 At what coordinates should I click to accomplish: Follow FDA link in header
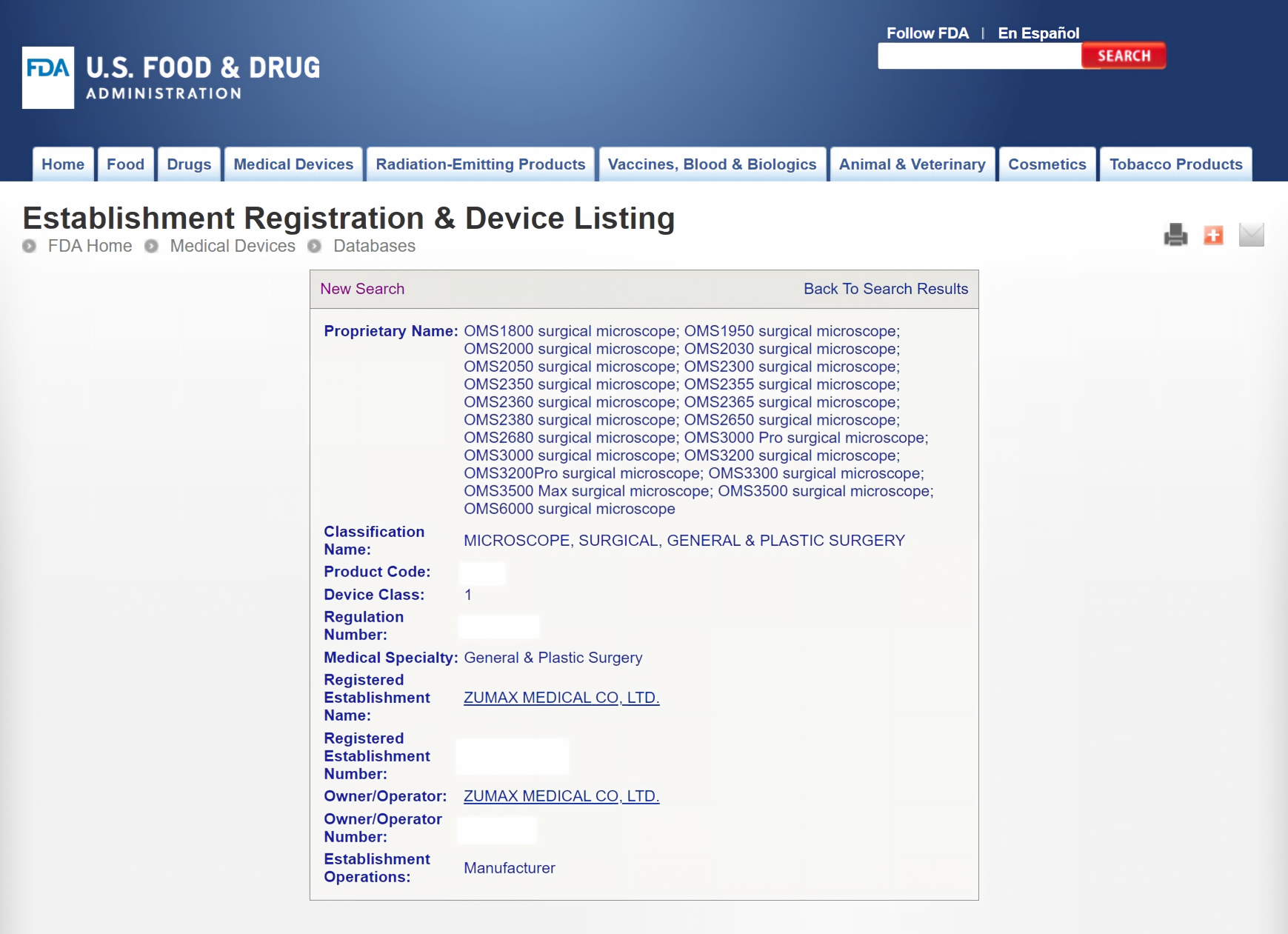click(928, 33)
